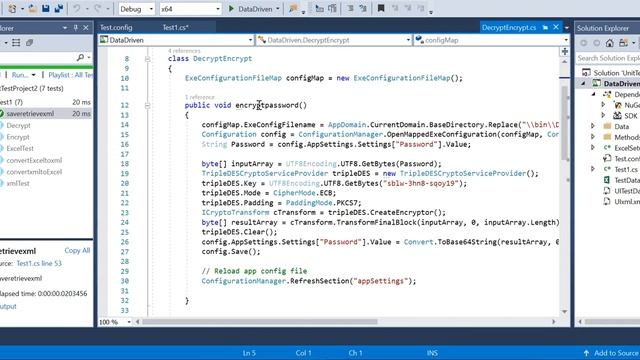Open the Run... dropdown in Test Explorer
Screen dimensions: 640x360
click(33, 75)
